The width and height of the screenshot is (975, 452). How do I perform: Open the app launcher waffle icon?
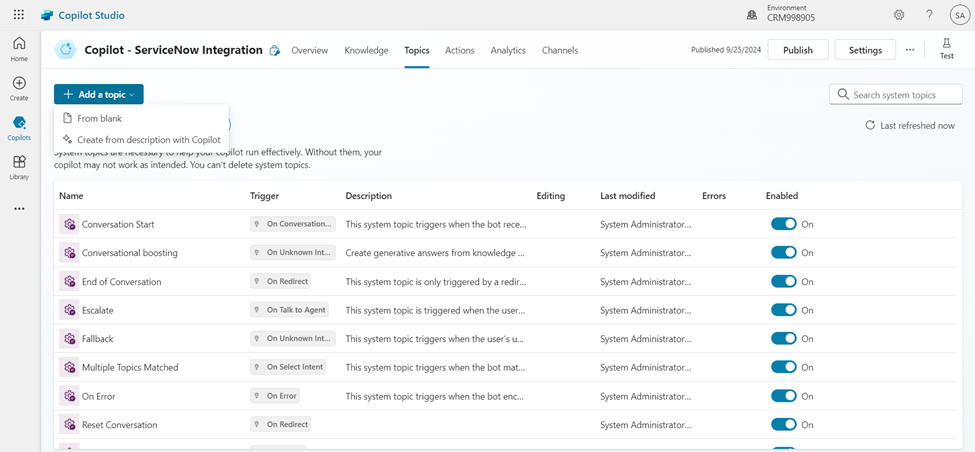click(x=19, y=15)
